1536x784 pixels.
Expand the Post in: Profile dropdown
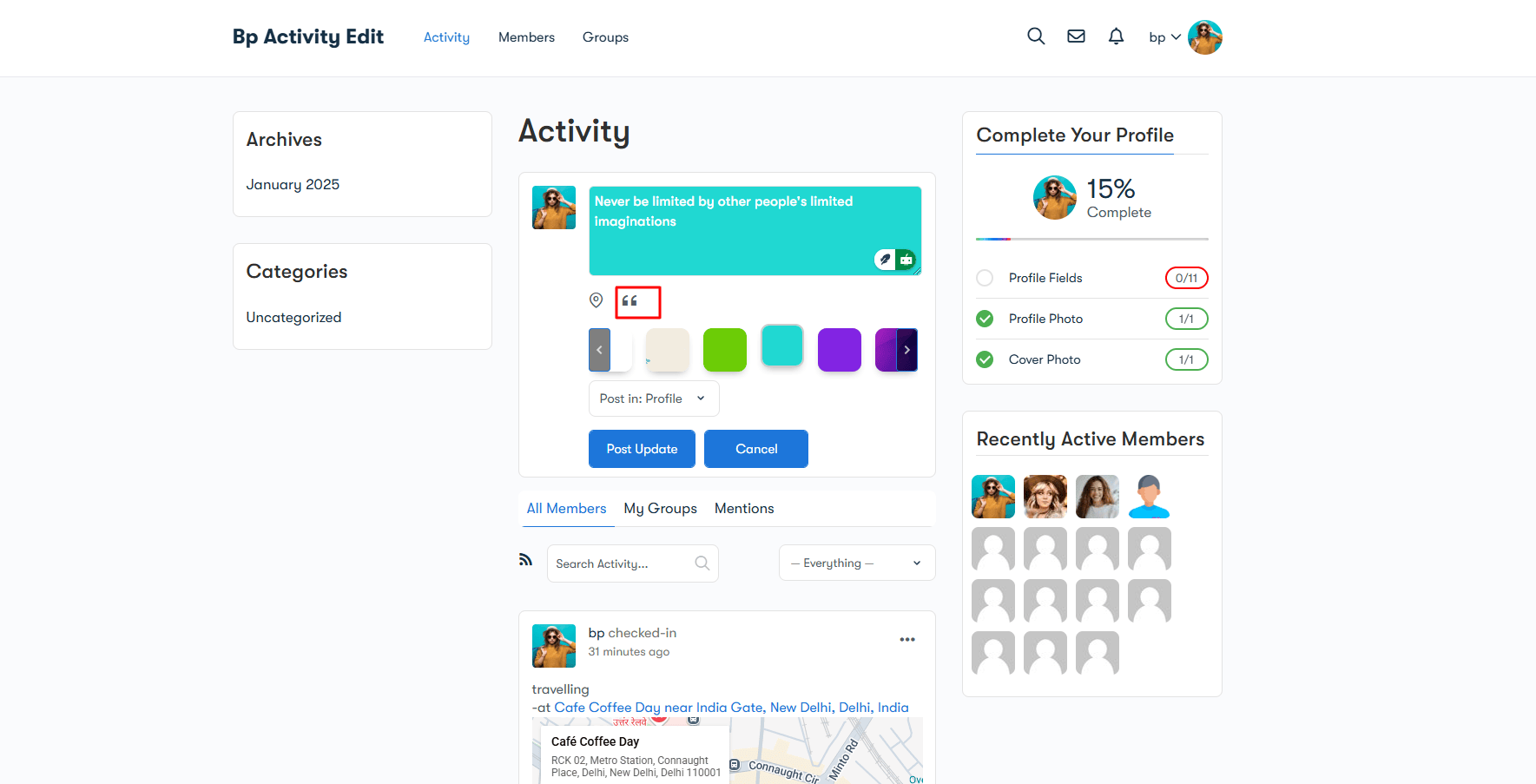(x=653, y=399)
